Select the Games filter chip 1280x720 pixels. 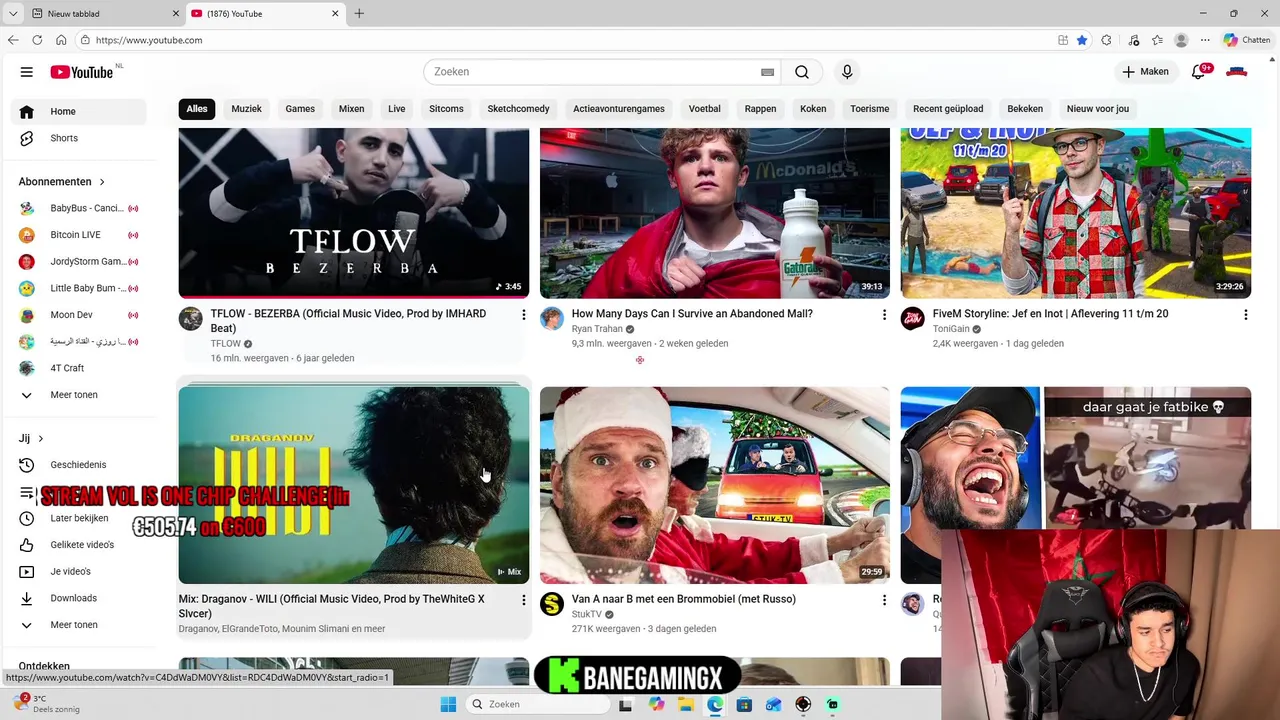point(300,109)
